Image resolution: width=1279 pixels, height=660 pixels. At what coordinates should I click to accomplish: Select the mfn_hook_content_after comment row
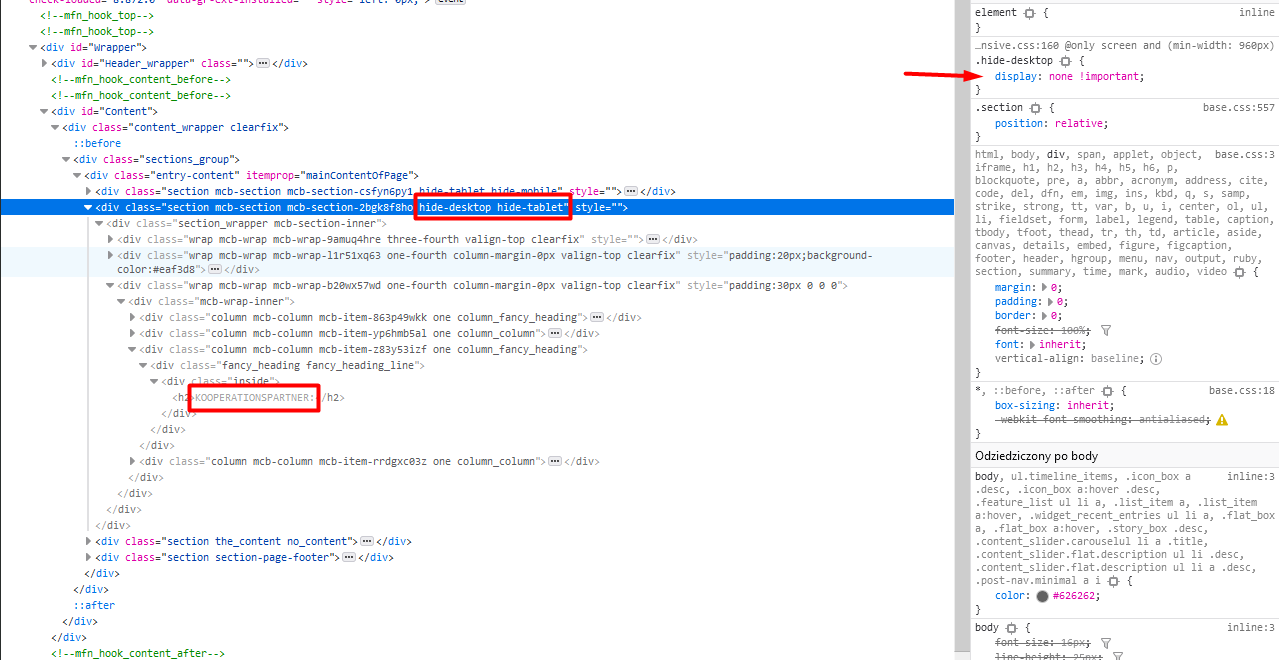click(x=138, y=653)
